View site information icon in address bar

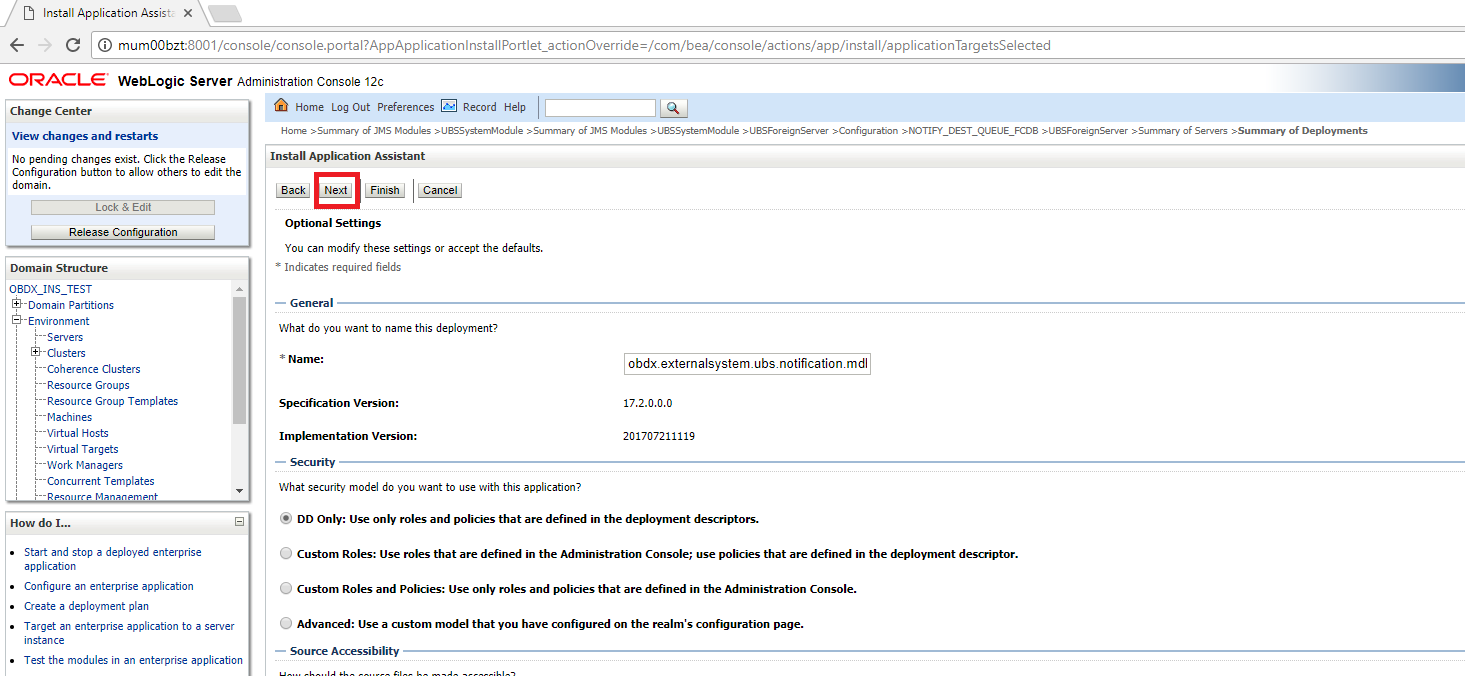[x=105, y=45]
